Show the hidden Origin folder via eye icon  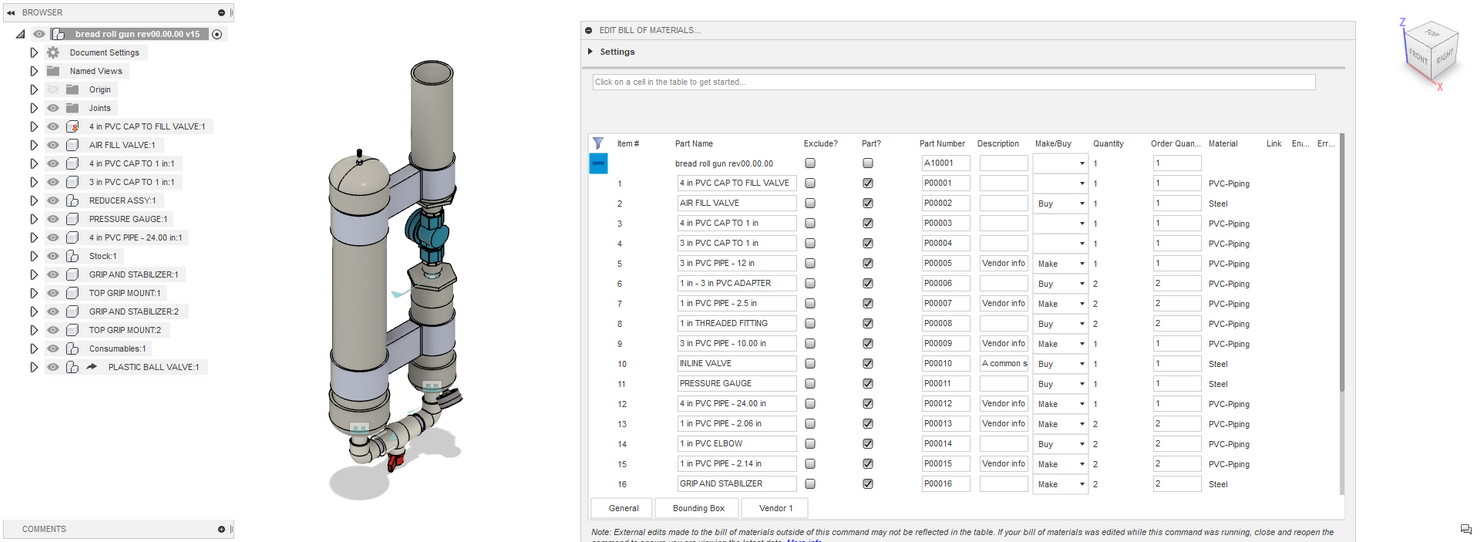(x=53, y=89)
